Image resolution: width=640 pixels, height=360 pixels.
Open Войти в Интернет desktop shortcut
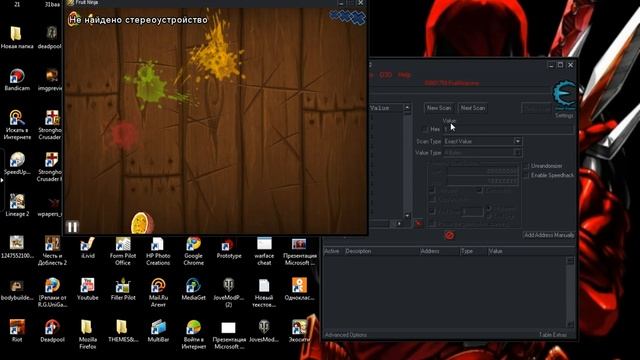click(193, 334)
